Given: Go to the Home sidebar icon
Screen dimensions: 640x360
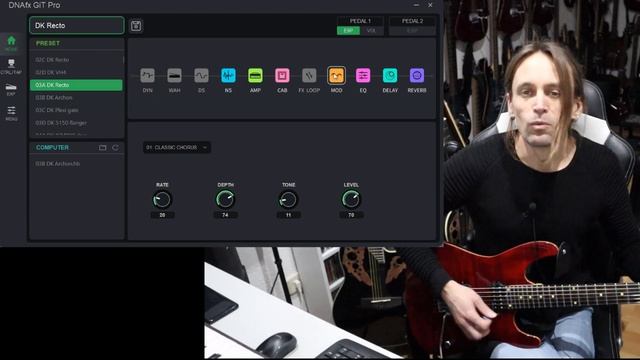Looking at the screenshot, I should 11,43.
